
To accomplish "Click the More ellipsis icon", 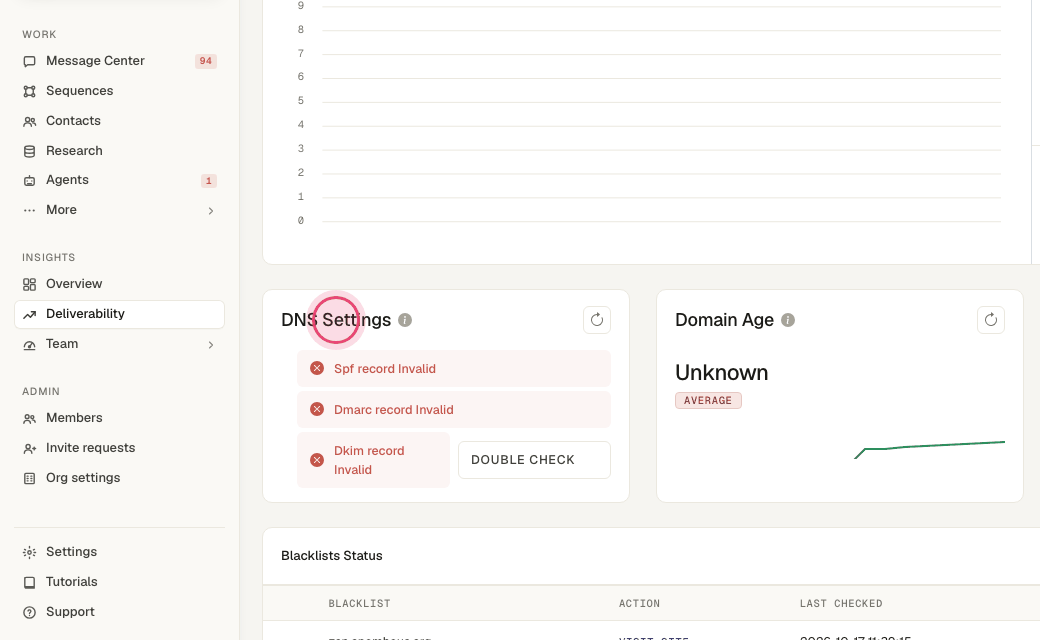I will [x=29, y=210].
